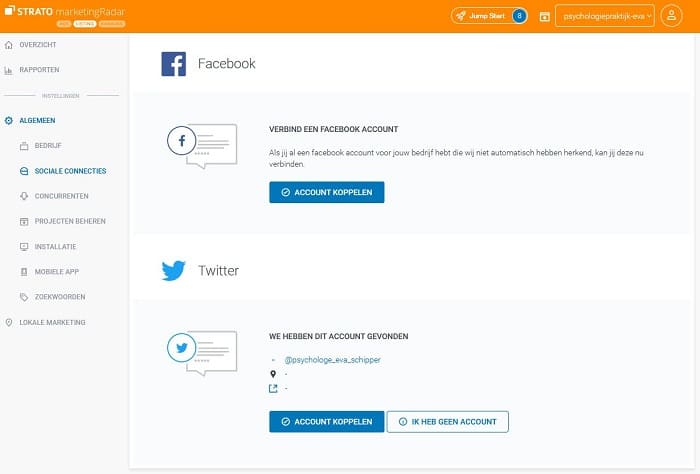Image resolution: width=700 pixels, height=474 pixels.
Task: Open Bedrijf settings
Action: click(x=48, y=146)
